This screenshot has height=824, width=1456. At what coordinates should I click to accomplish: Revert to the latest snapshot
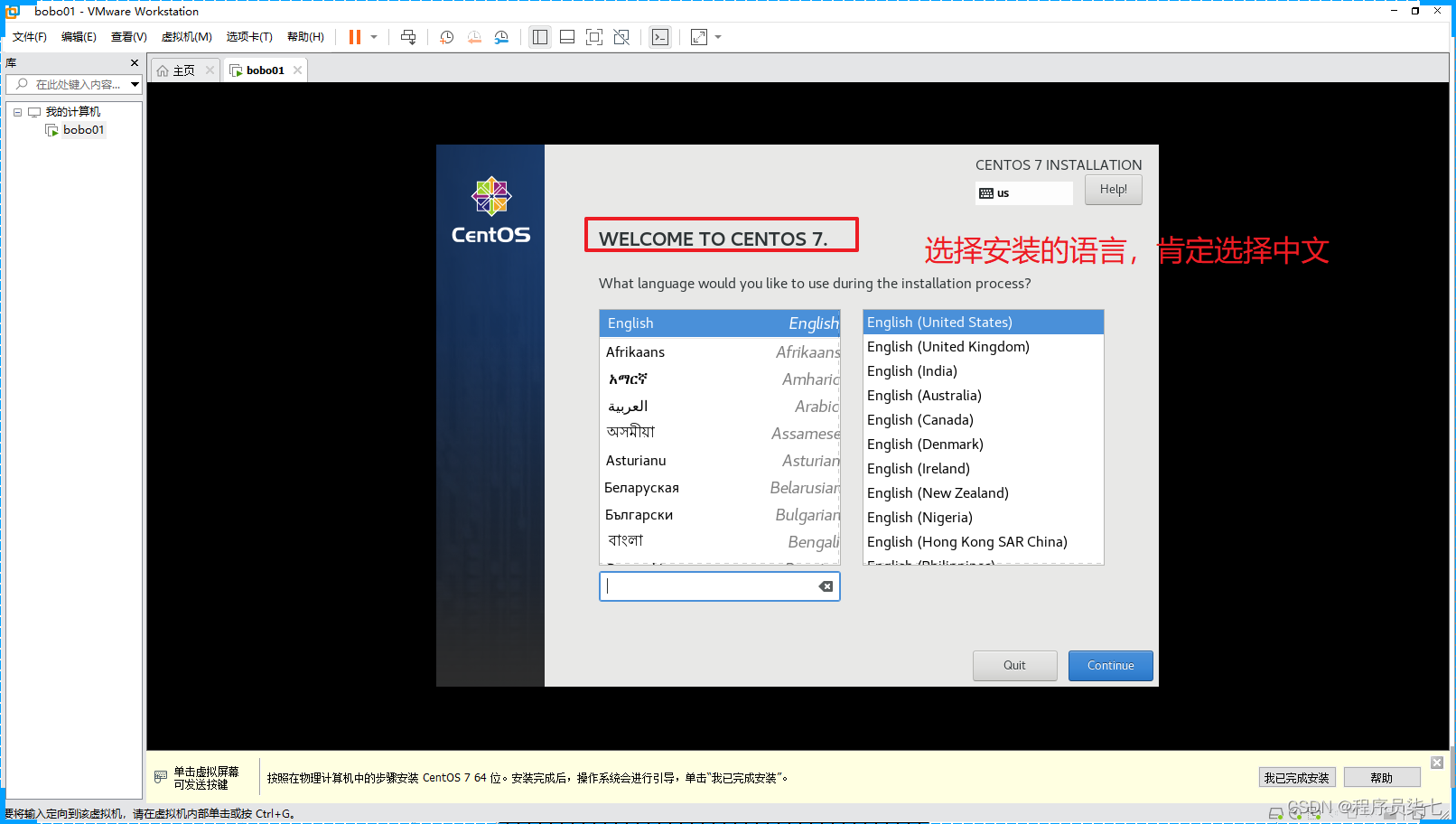click(x=474, y=37)
